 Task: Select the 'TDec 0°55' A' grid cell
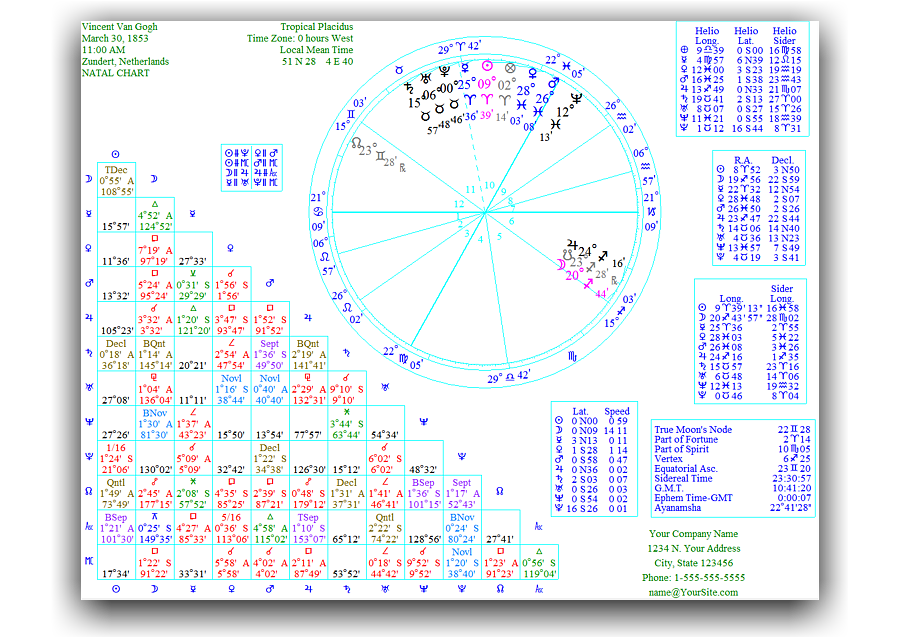(x=116, y=180)
